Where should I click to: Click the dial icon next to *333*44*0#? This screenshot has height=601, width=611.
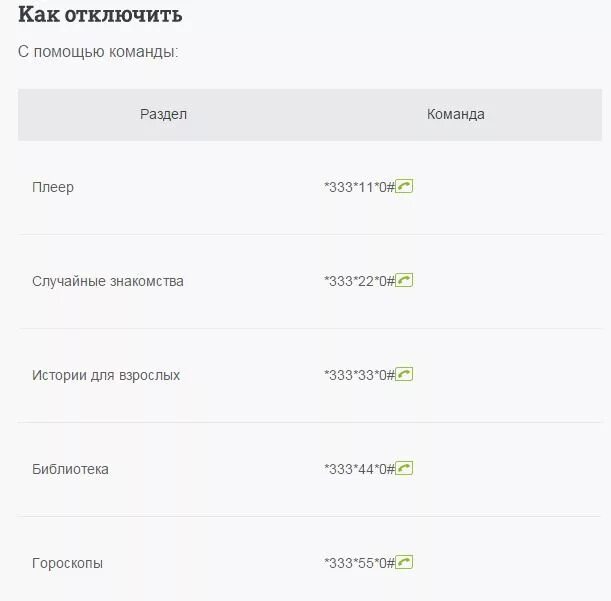(x=404, y=468)
